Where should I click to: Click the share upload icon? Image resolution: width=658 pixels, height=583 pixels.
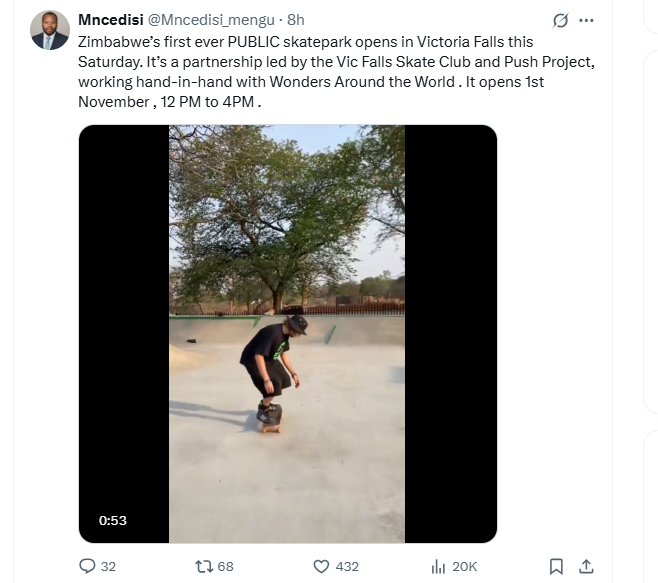[588, 566]
